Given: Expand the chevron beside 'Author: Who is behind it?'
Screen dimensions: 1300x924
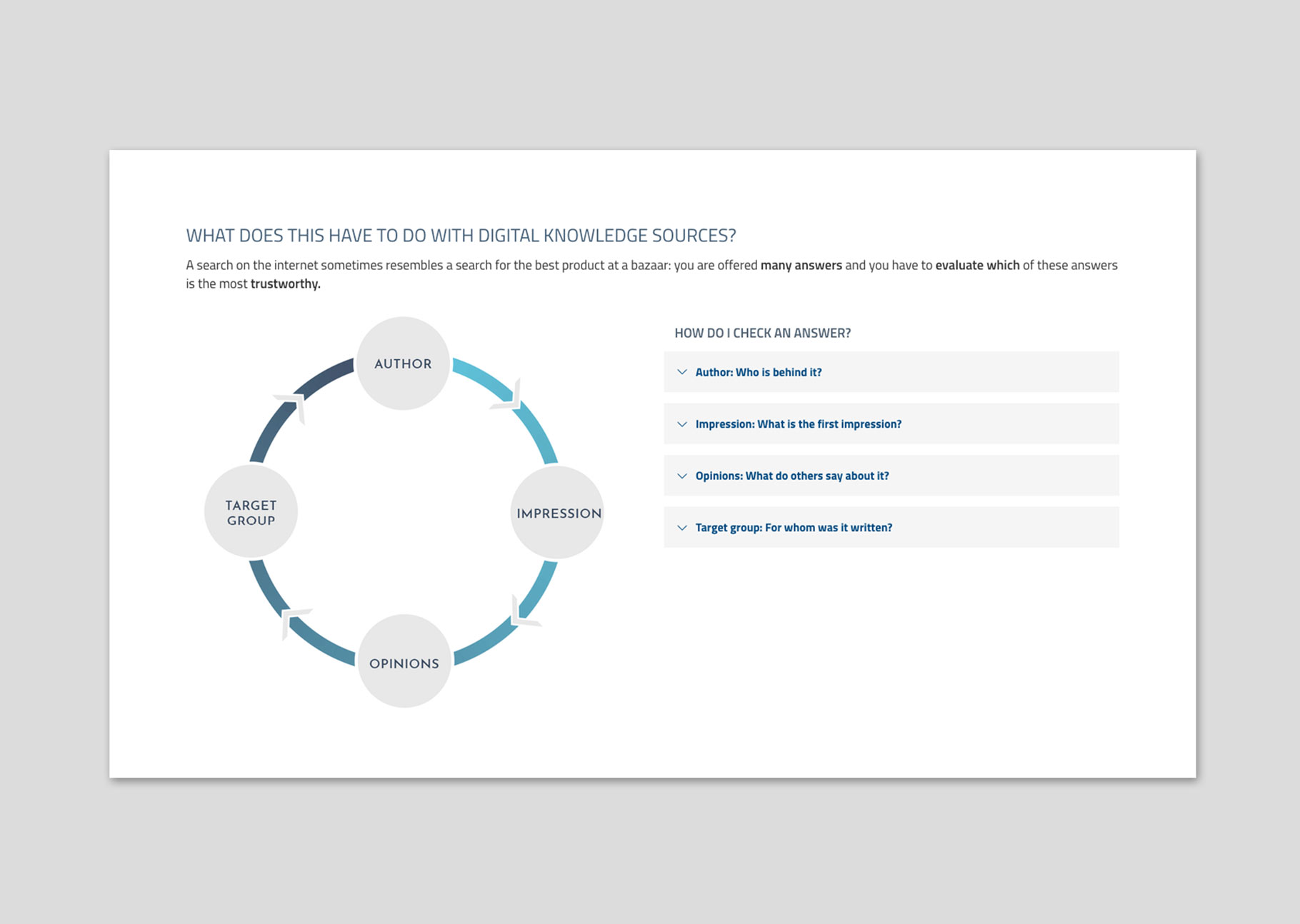Looking at the screenshot, I should (x=682, y=372).
